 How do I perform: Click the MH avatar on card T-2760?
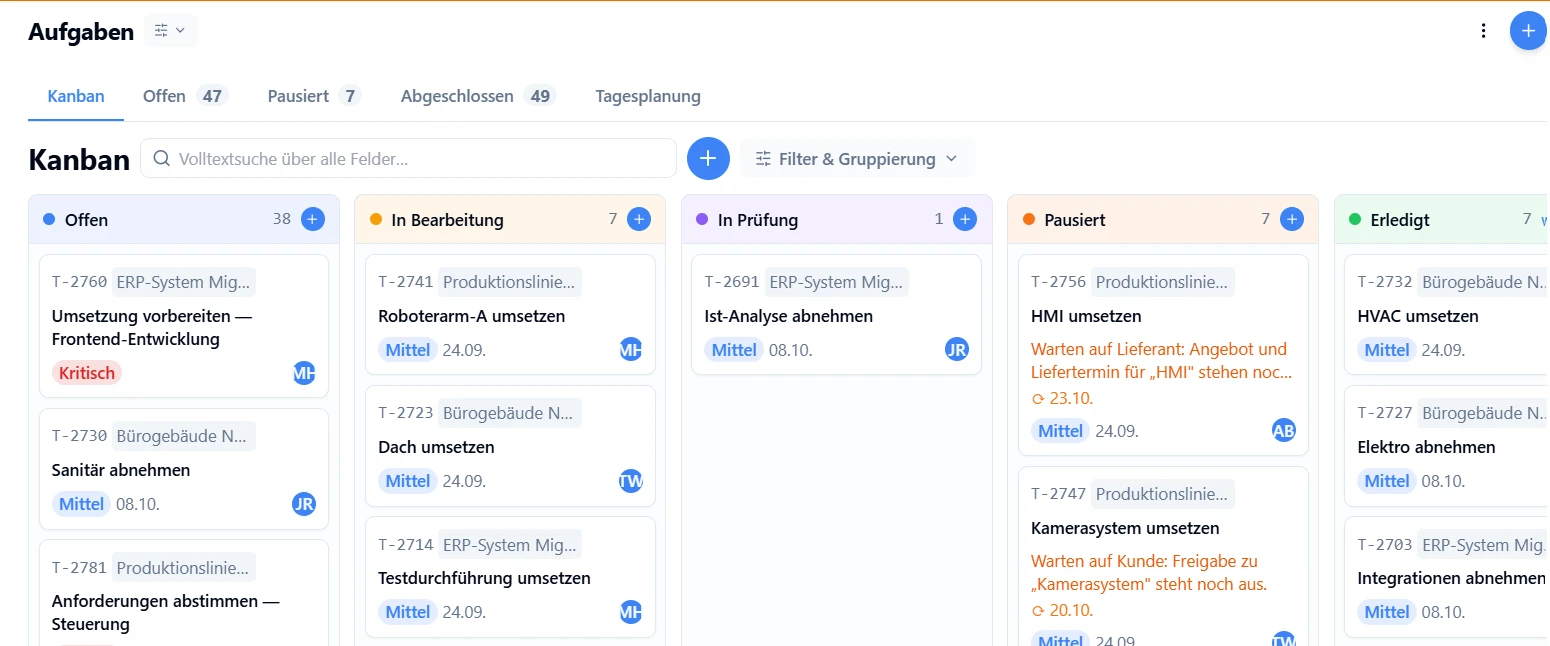(304, 373)
